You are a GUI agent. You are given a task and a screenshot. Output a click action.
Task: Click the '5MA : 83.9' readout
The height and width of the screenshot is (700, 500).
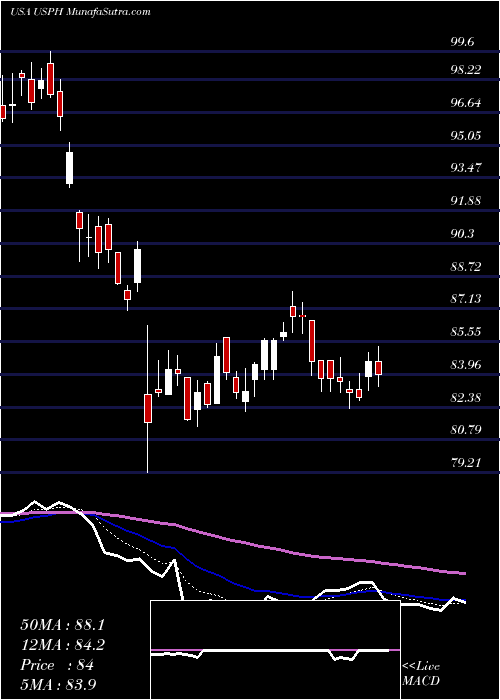pos(58,685)
